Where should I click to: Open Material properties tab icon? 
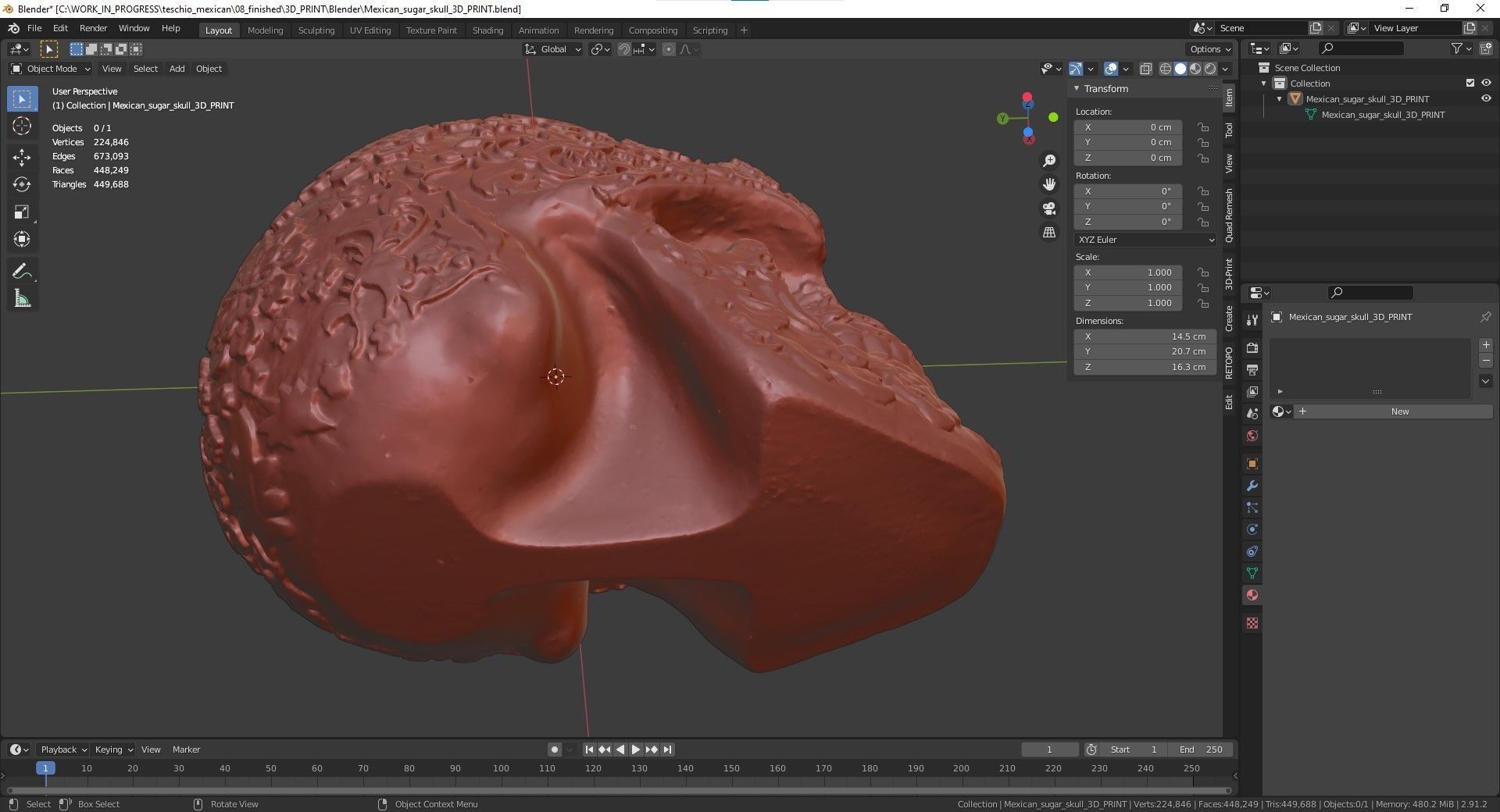[1252, 595]
